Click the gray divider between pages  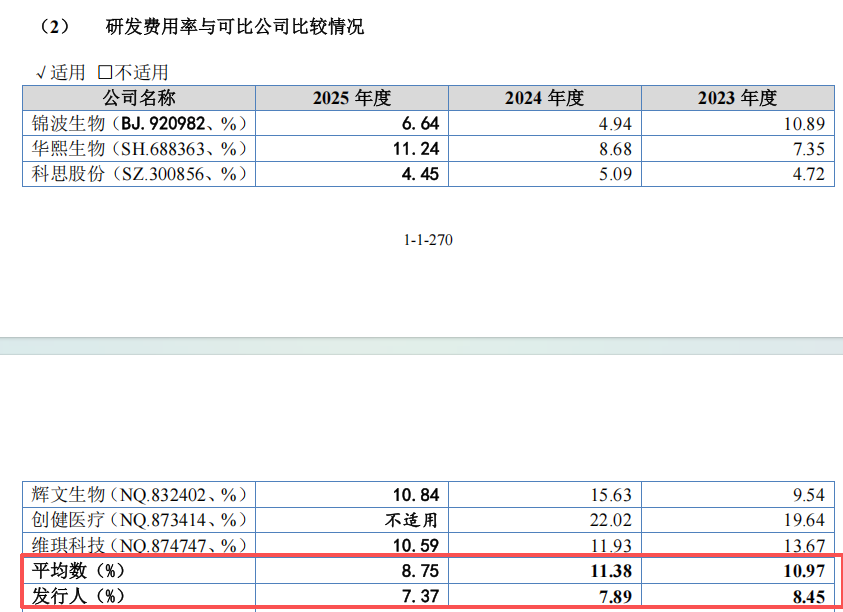click(x=422, y=346)
